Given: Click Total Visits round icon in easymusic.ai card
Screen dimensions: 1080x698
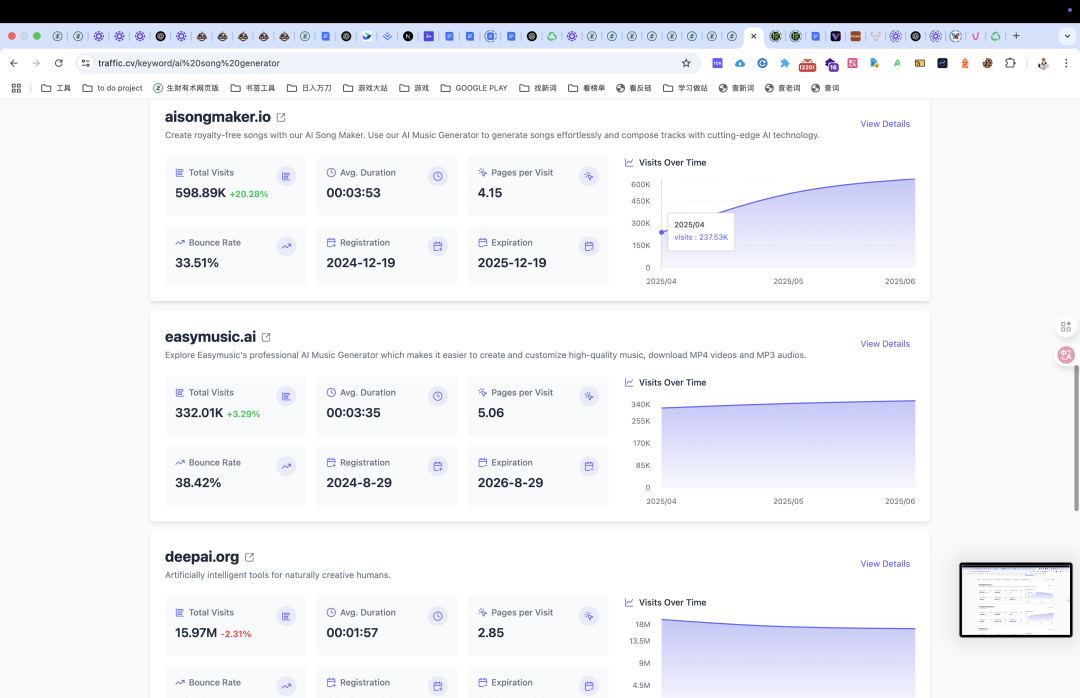Looking at the screenshot, I should tap(286, 396).
